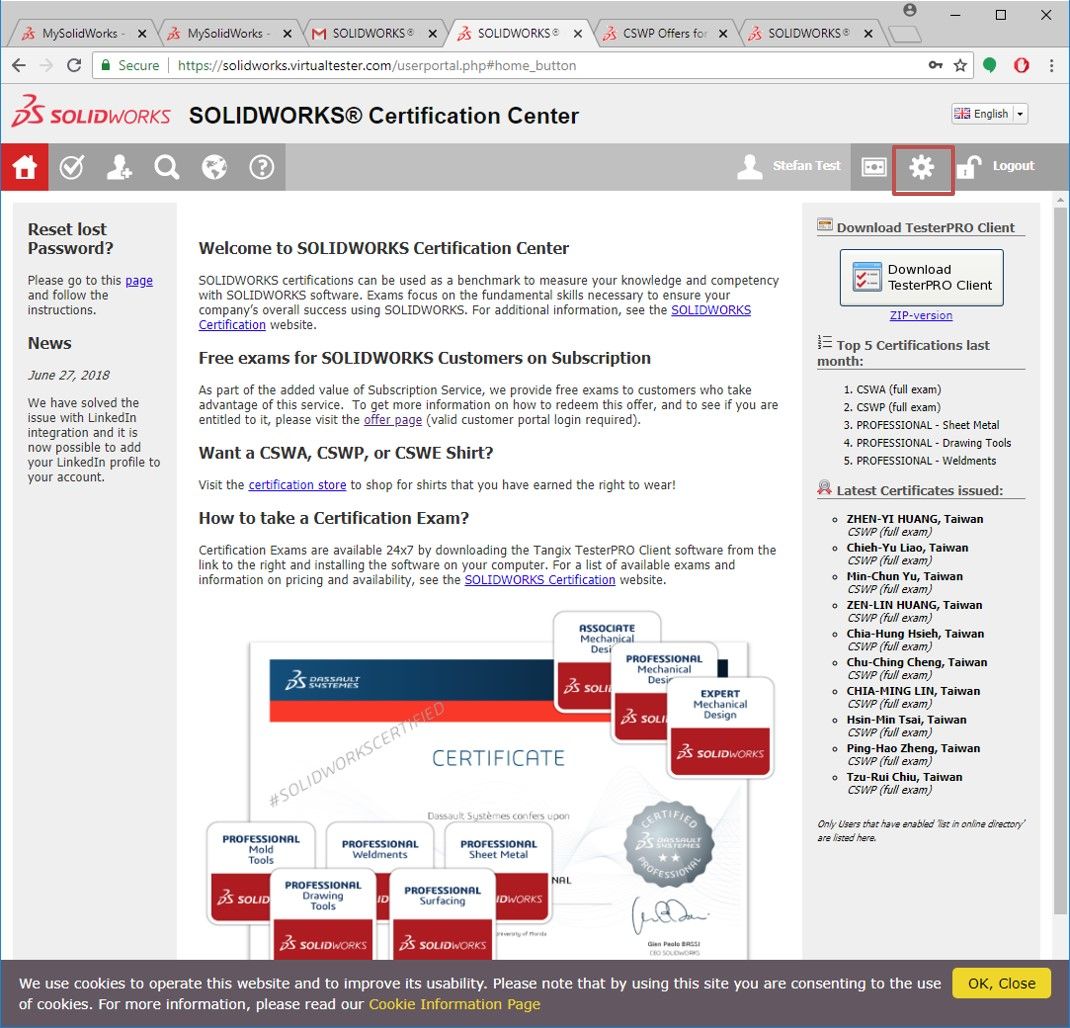Screen dimensions: 1070x1028
Task: Open the checkmark certificates icon
Action: tap(72, 167)
